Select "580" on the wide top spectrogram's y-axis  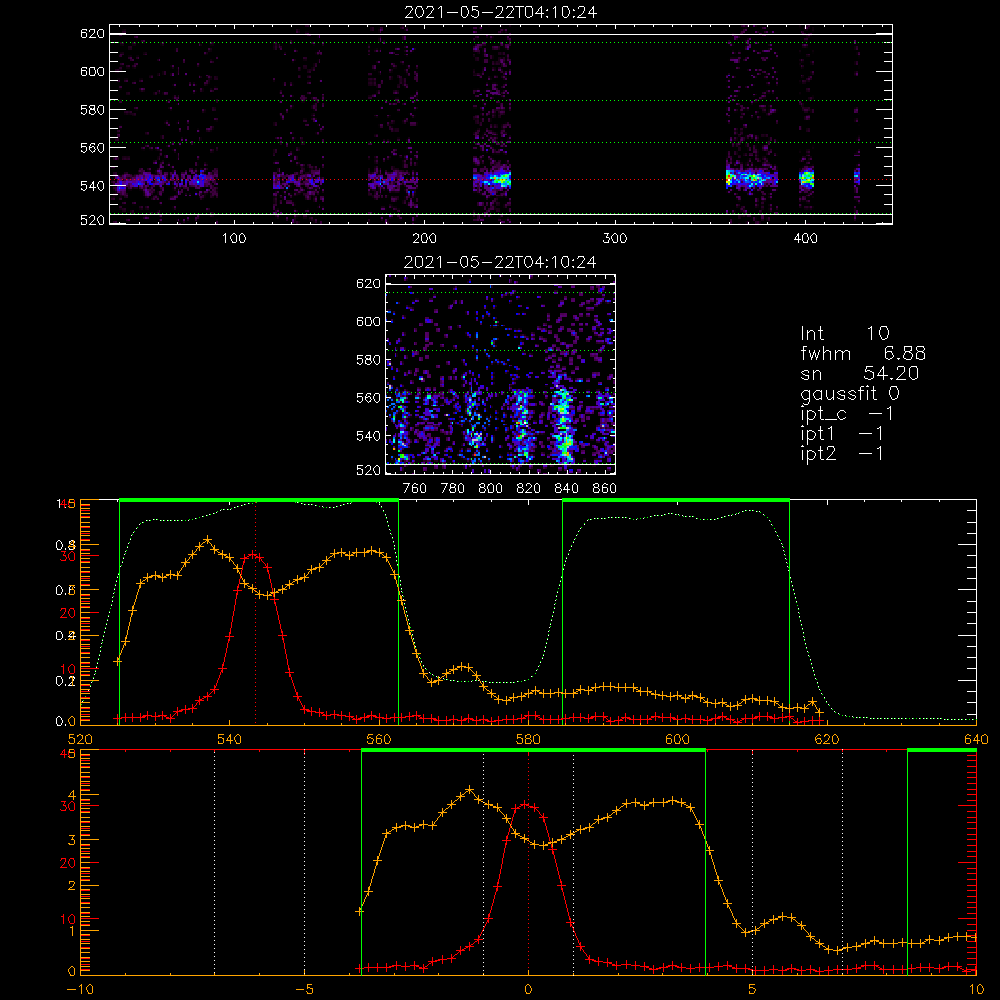tap(92, 110)
